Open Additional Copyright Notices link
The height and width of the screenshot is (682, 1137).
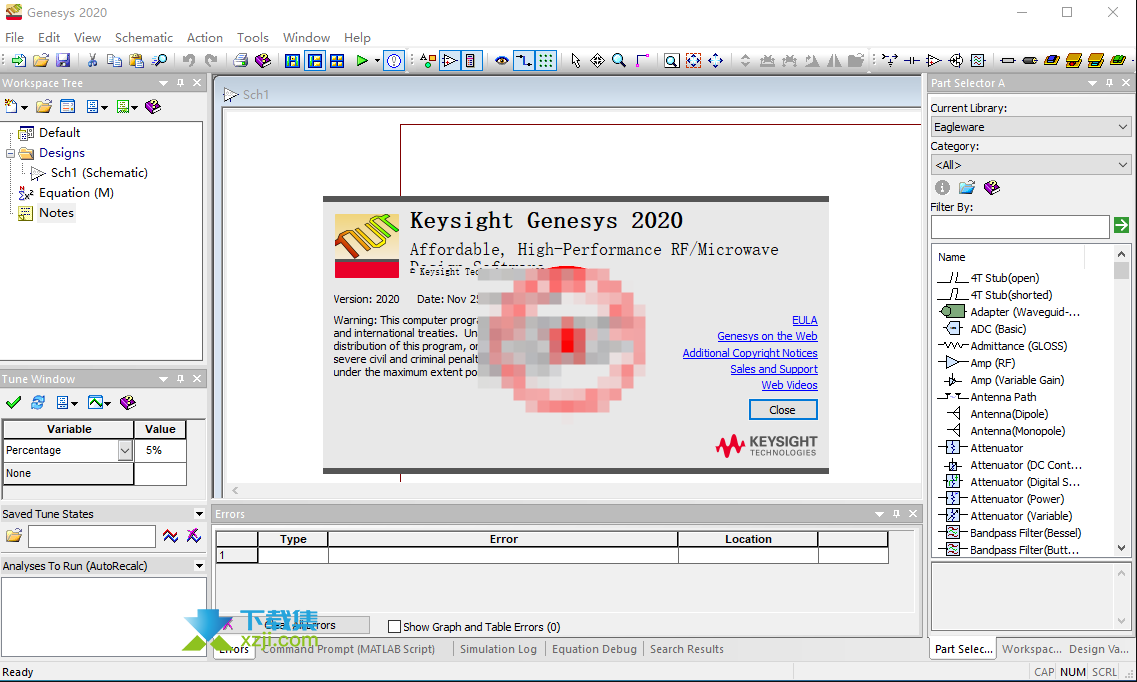point(750,353)
